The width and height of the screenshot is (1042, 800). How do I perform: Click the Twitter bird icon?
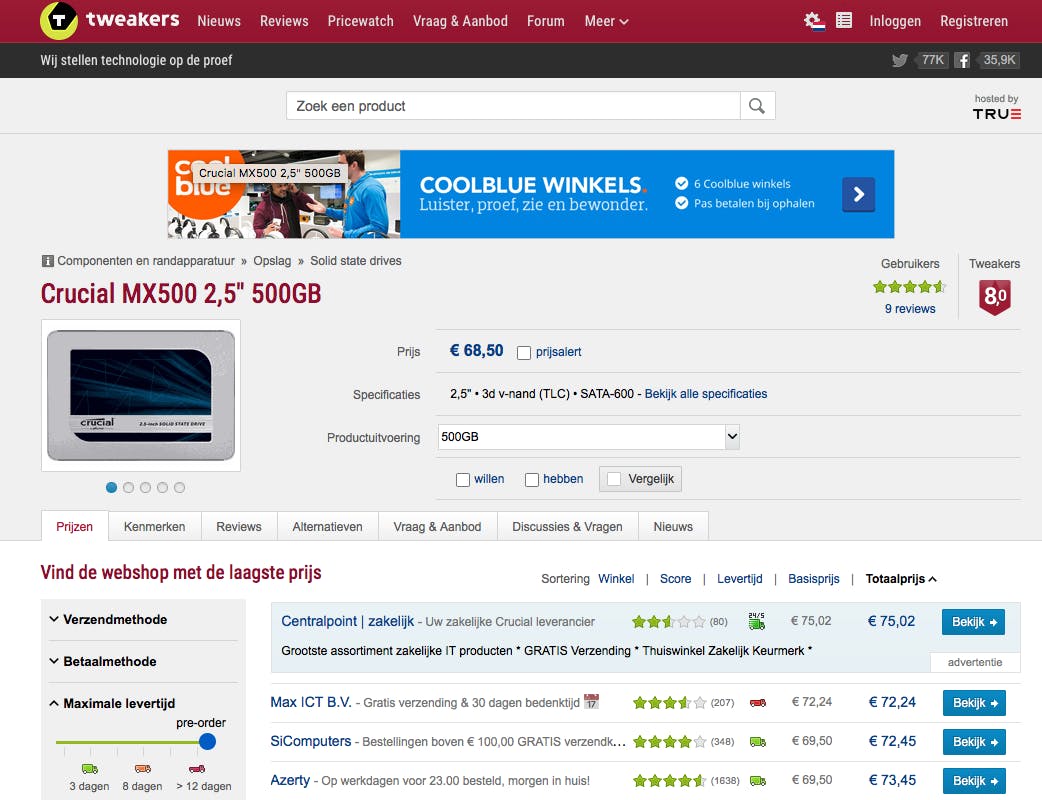pos(900,60)
